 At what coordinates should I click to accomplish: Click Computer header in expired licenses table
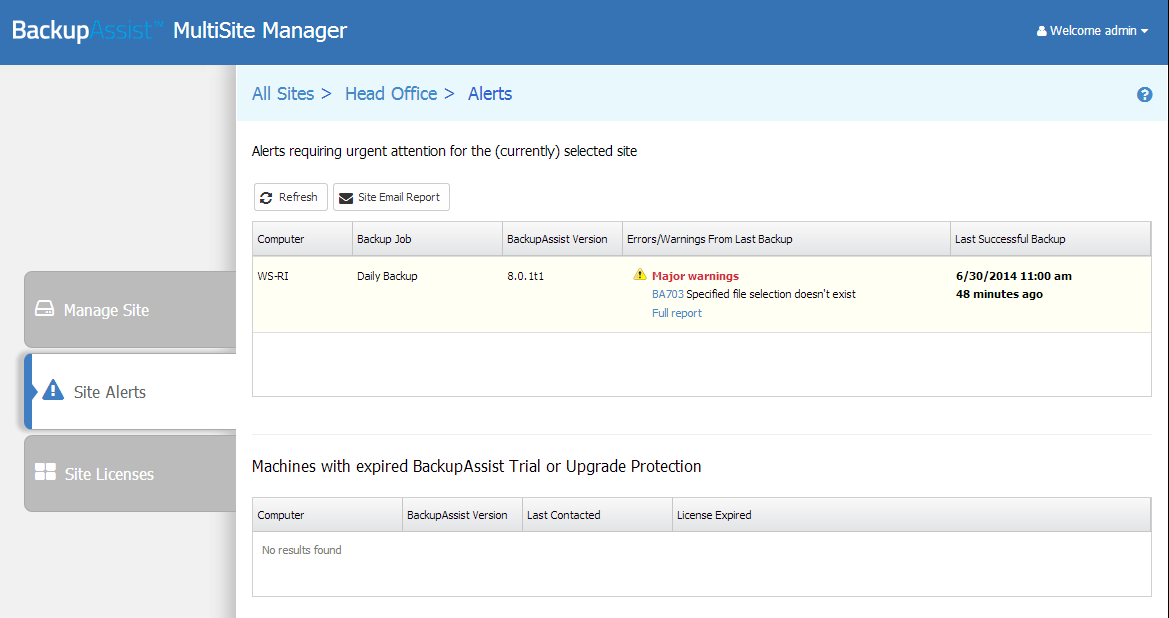pos(327,515)
